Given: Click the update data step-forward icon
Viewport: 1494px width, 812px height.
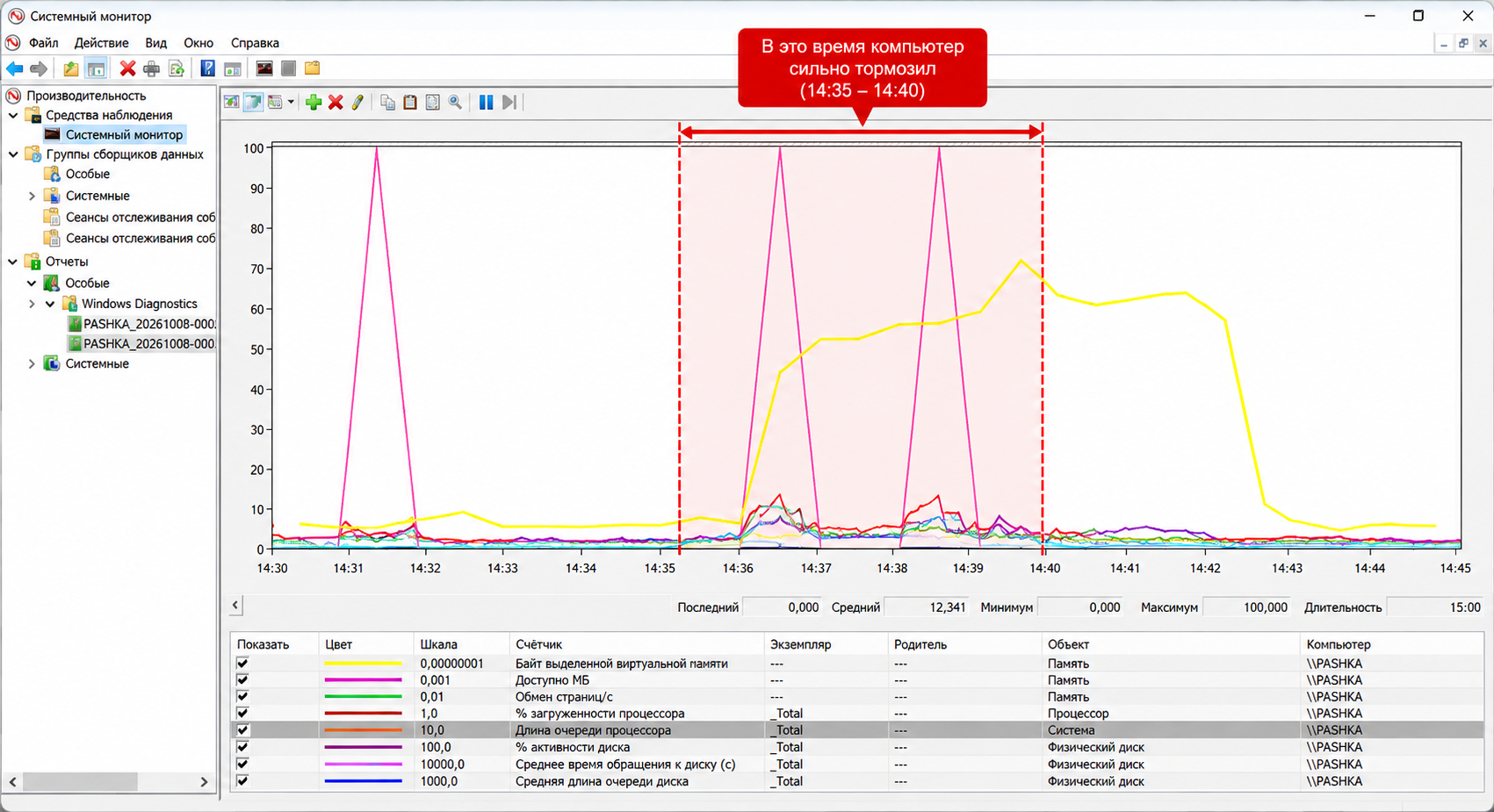Looking at the screenshot, I should pos(509,102).
